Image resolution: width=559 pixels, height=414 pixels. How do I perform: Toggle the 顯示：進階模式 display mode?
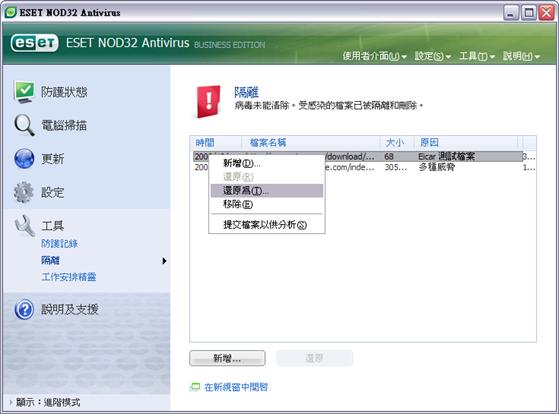(x=45, y=403)
